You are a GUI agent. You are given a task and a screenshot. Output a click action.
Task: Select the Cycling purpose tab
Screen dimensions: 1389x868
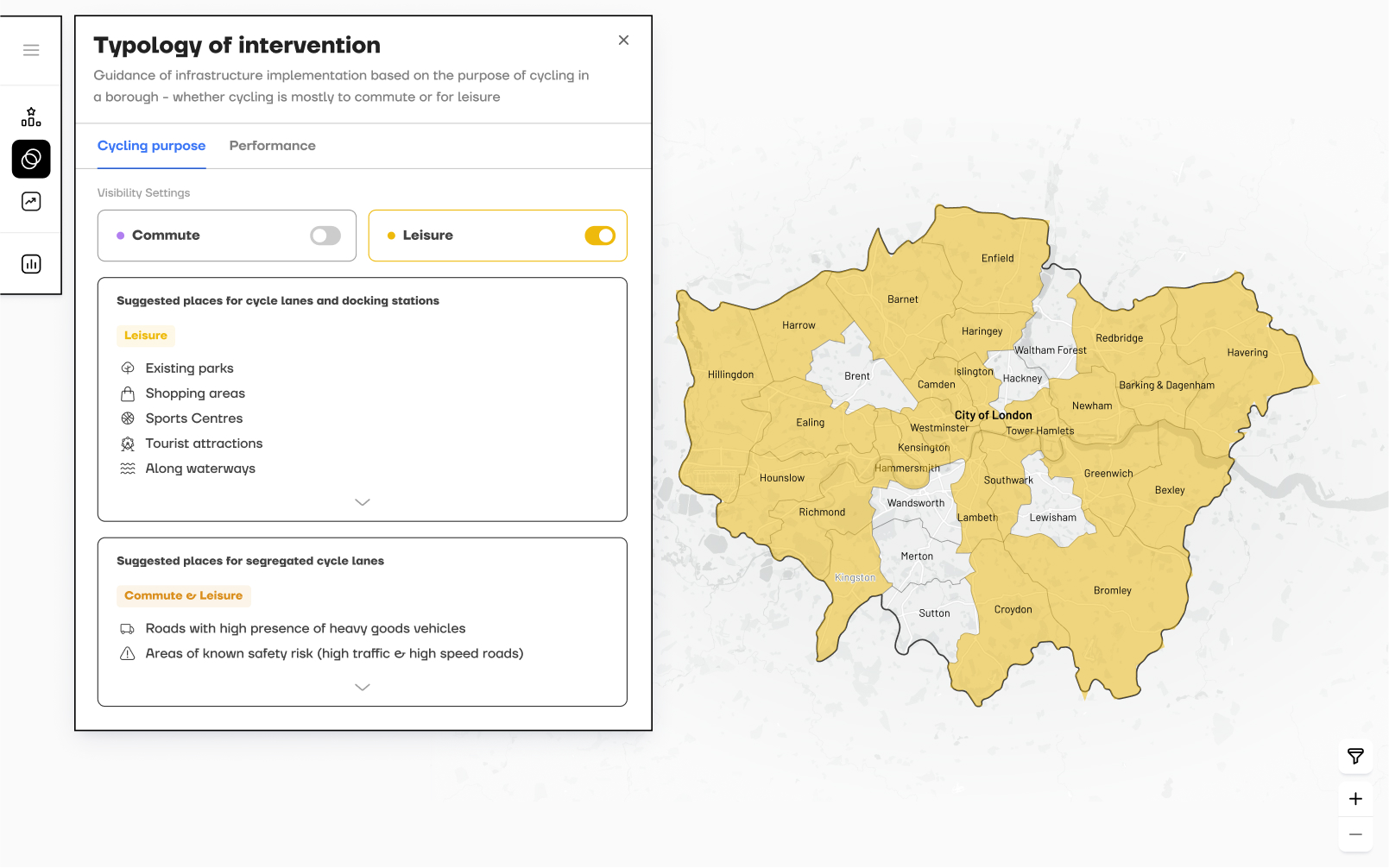tap(151, 146)
